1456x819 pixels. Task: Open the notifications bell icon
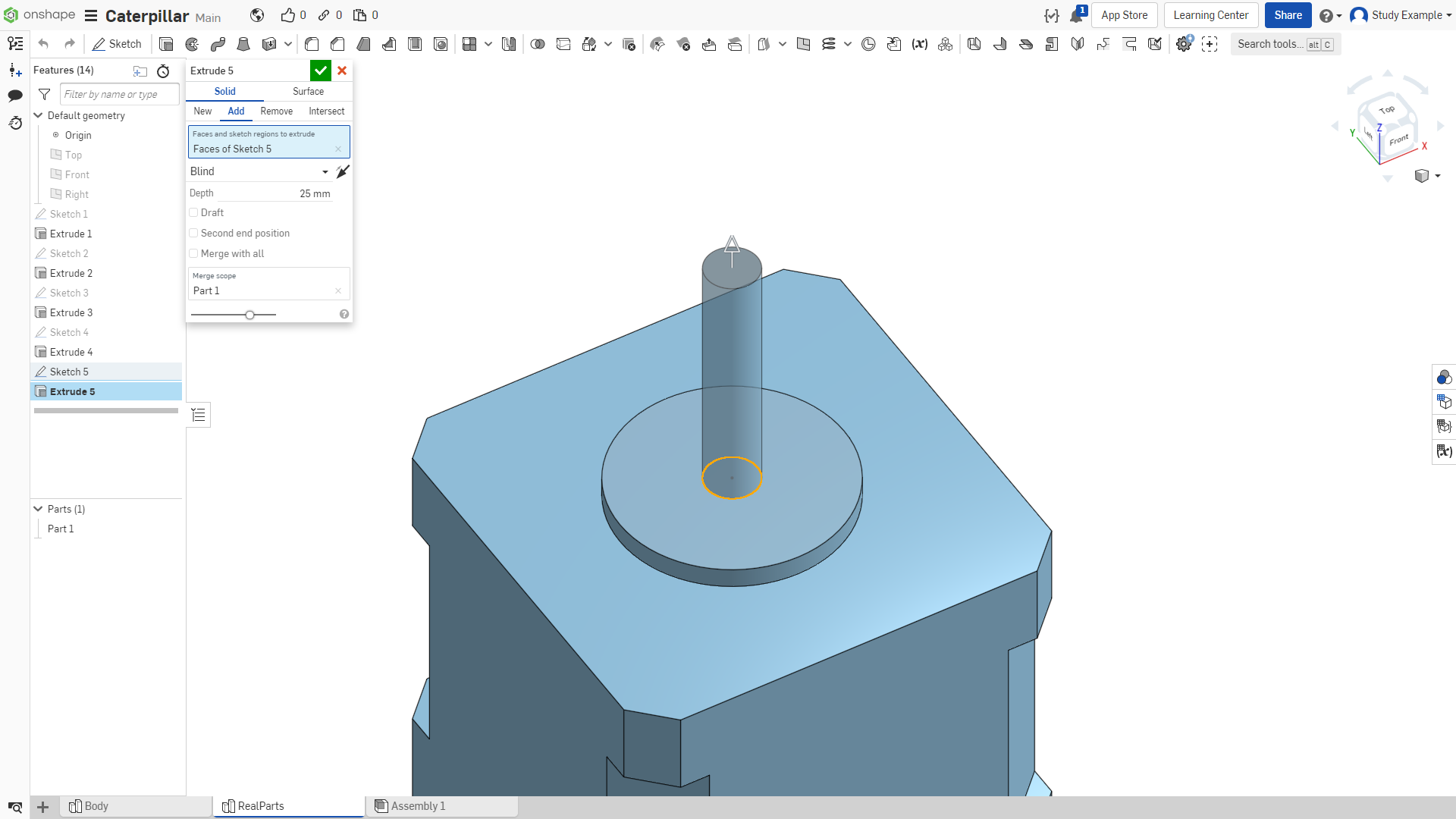tap(1077, 15)
